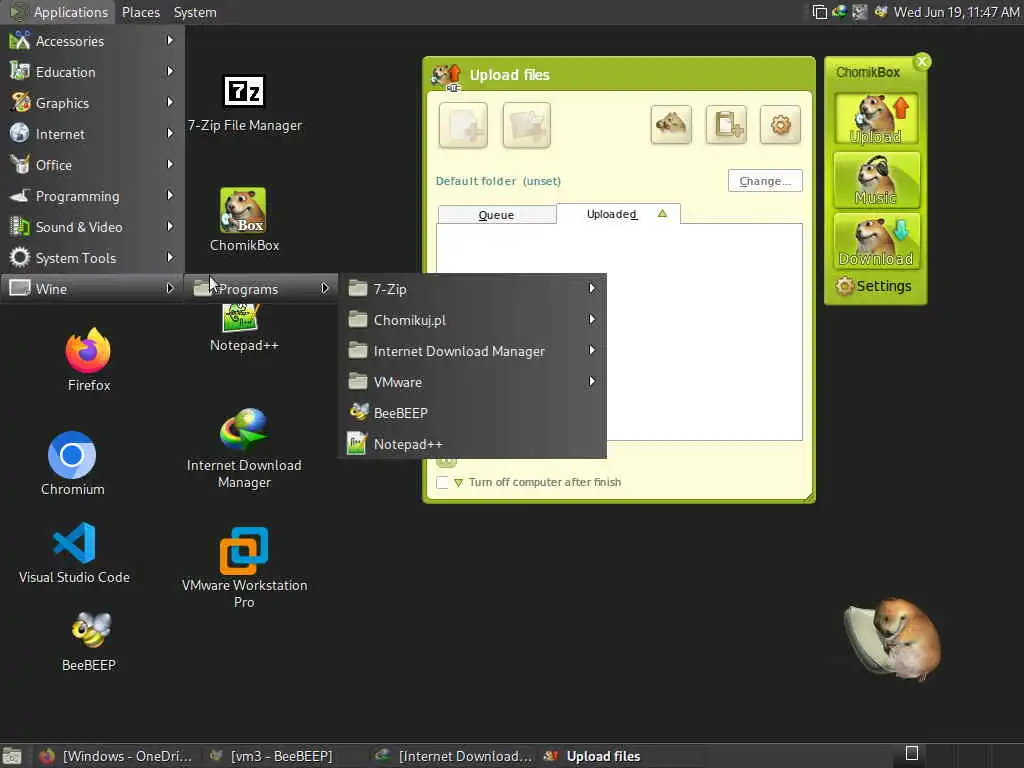The height and width of the screenshot is (768, 1024).
Task: Click the Notepad++ desktop icon label
Action: 244,345
